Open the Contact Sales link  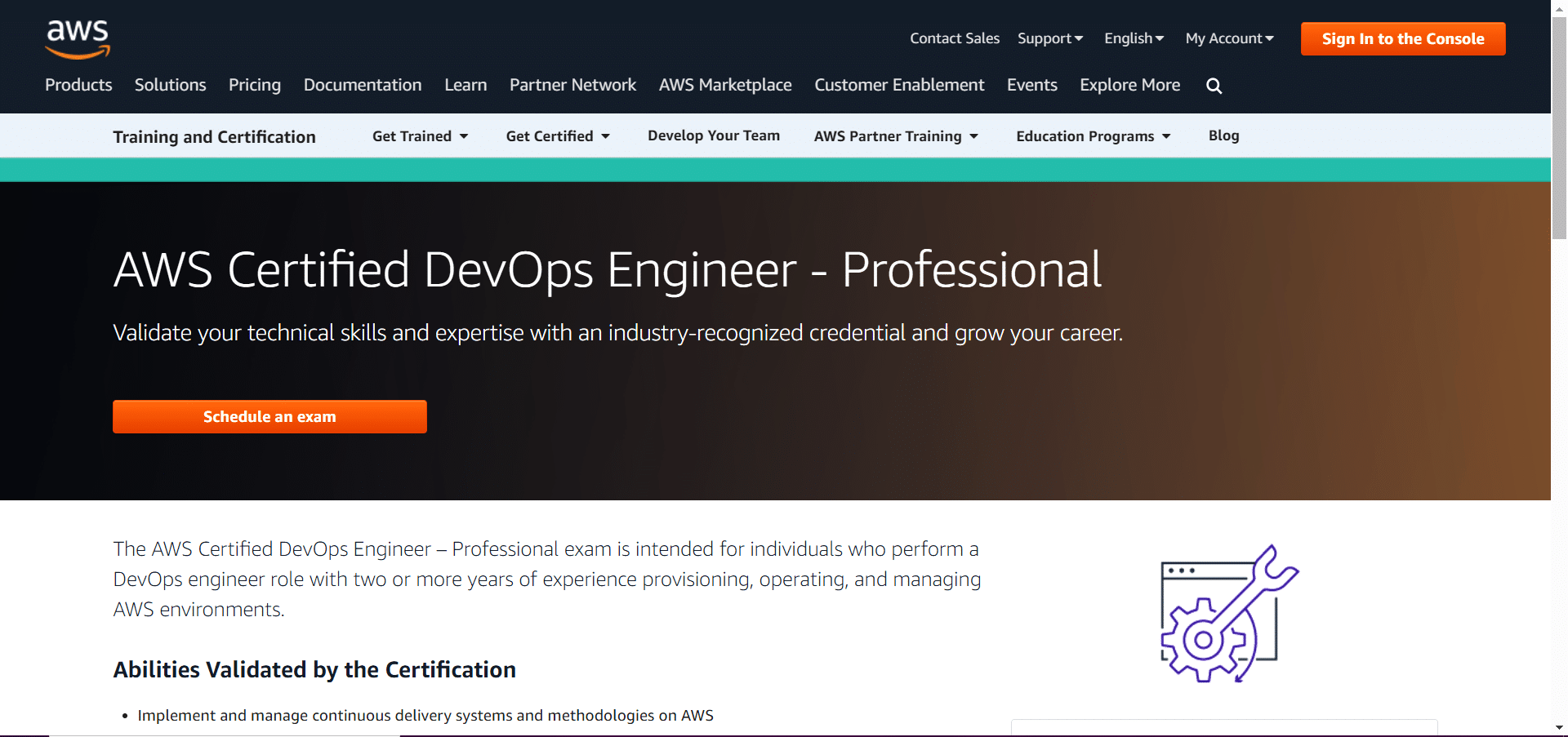(955, 38)
